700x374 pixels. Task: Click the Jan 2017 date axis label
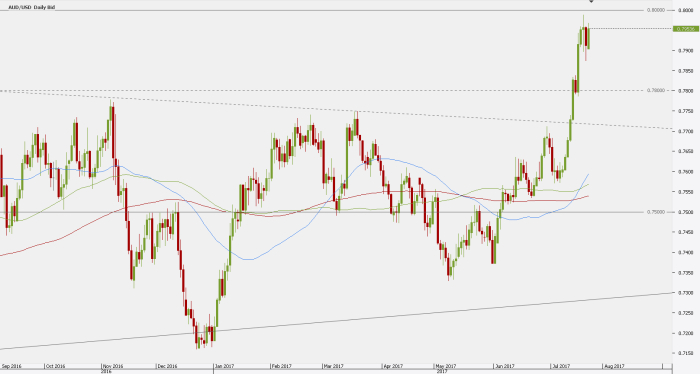point(224,366)
